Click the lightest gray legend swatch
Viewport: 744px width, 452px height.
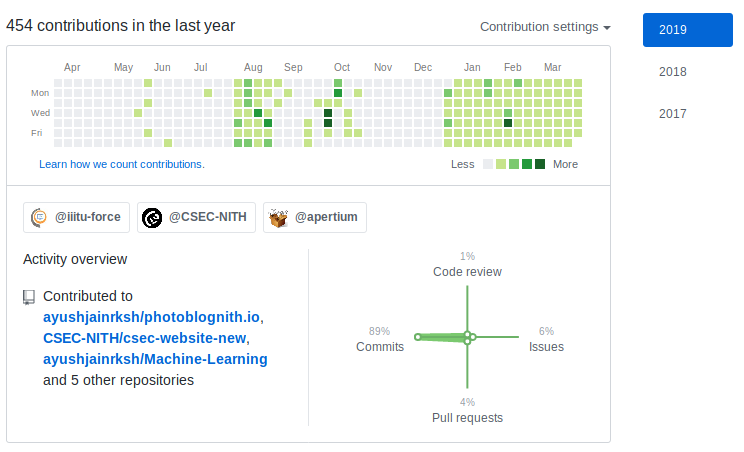[x=488, y=164]
